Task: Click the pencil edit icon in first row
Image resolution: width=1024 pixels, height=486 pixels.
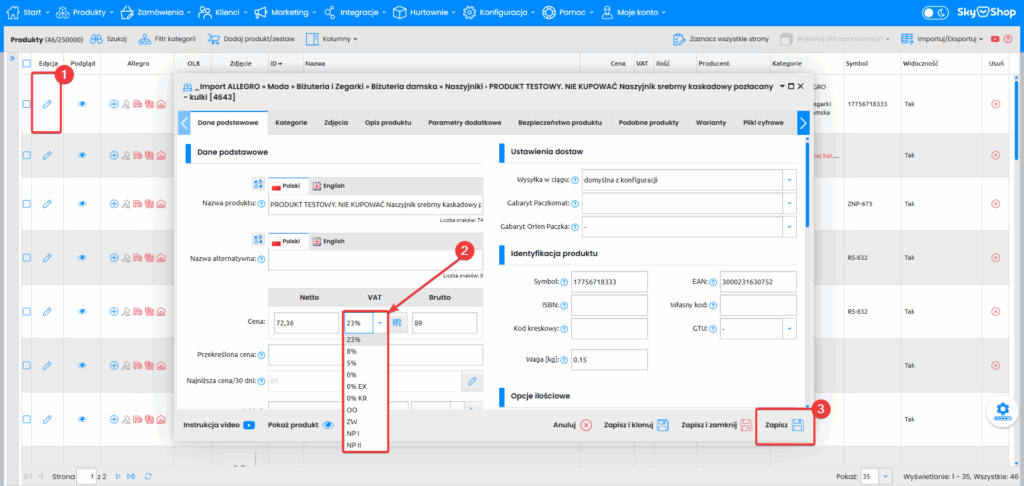Action: click(46, 103)
